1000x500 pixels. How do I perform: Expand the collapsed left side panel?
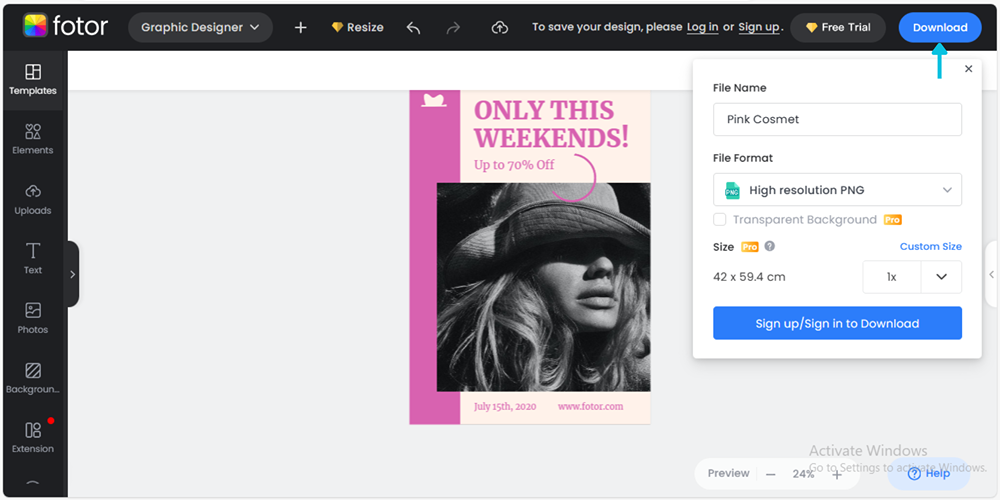click(72, 274)
